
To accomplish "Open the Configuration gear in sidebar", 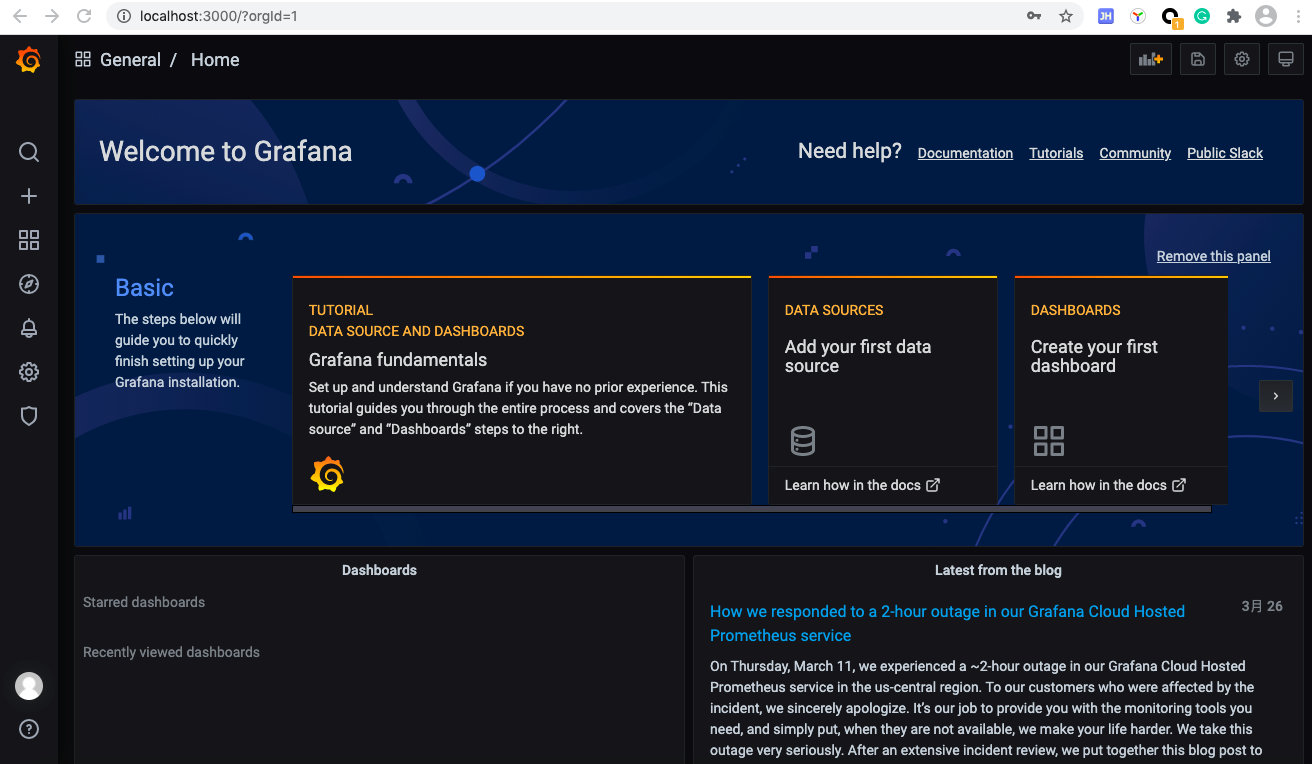I will click(29, 372).
